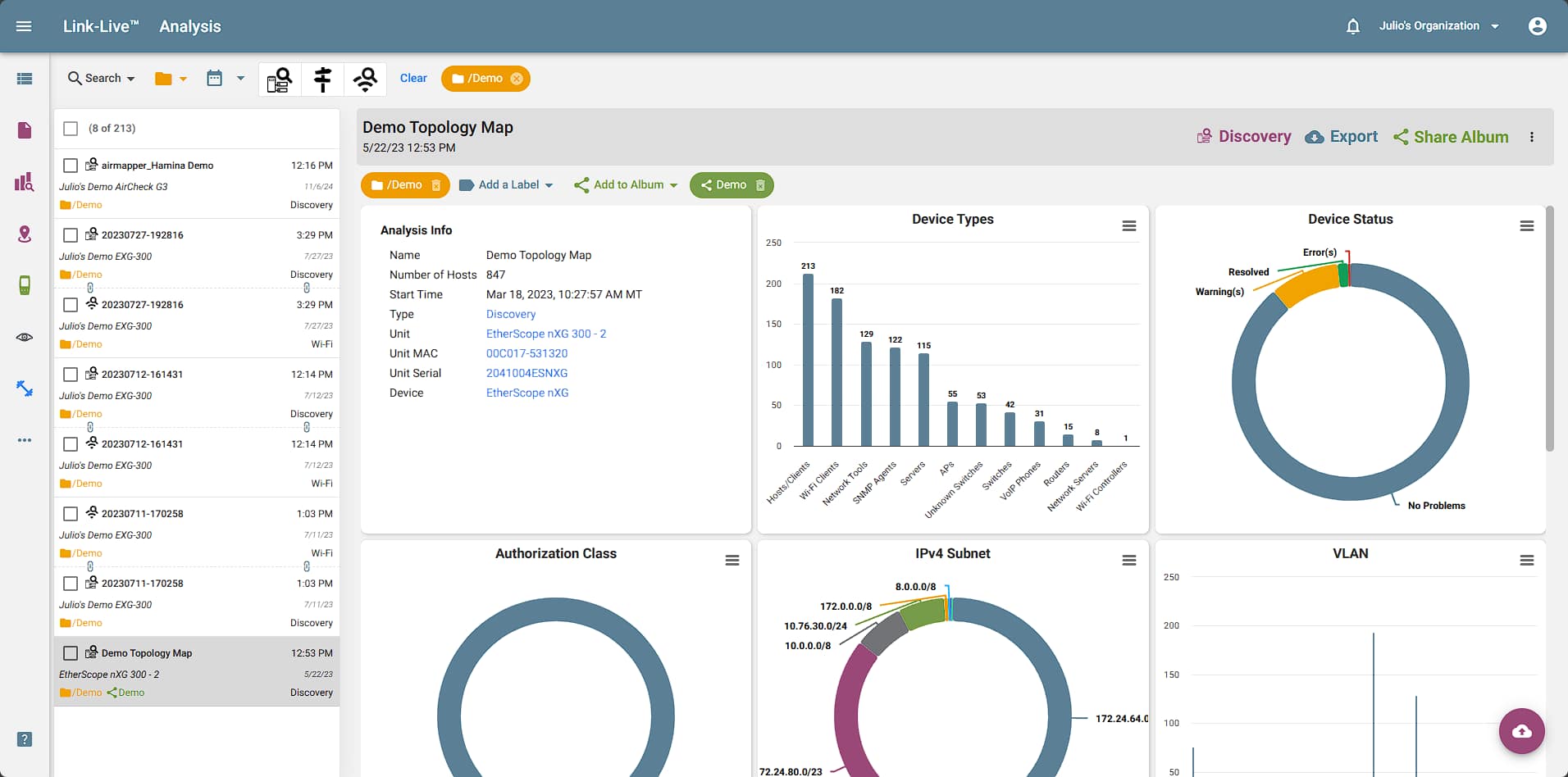Image resolution: width=1568 pixels, height=777 pixels.
Task: Check the airmapper_Hamina Demo result checkbox
Action: click(x=71, y=165)
